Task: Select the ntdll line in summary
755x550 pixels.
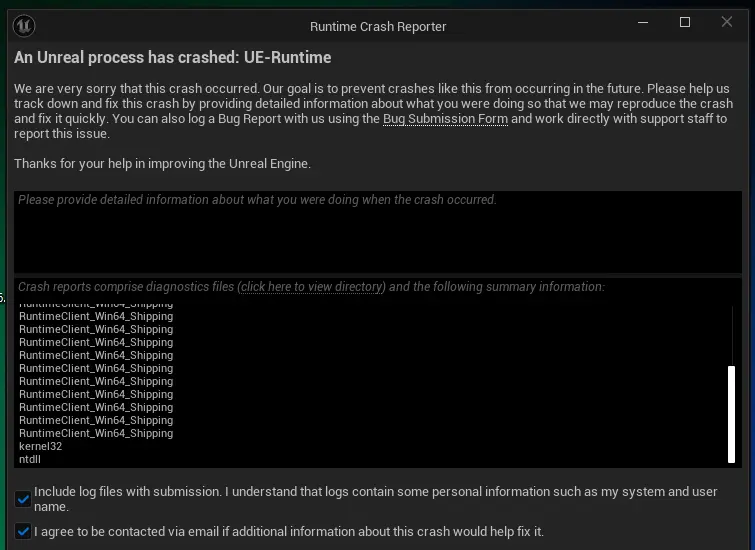Action: [x=30, y=459]
